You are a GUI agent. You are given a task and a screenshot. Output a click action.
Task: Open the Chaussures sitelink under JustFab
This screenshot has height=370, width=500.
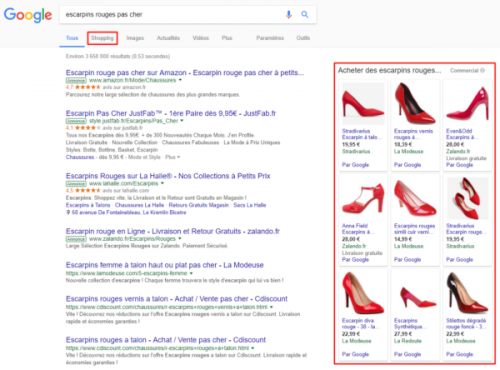(80, 157)
